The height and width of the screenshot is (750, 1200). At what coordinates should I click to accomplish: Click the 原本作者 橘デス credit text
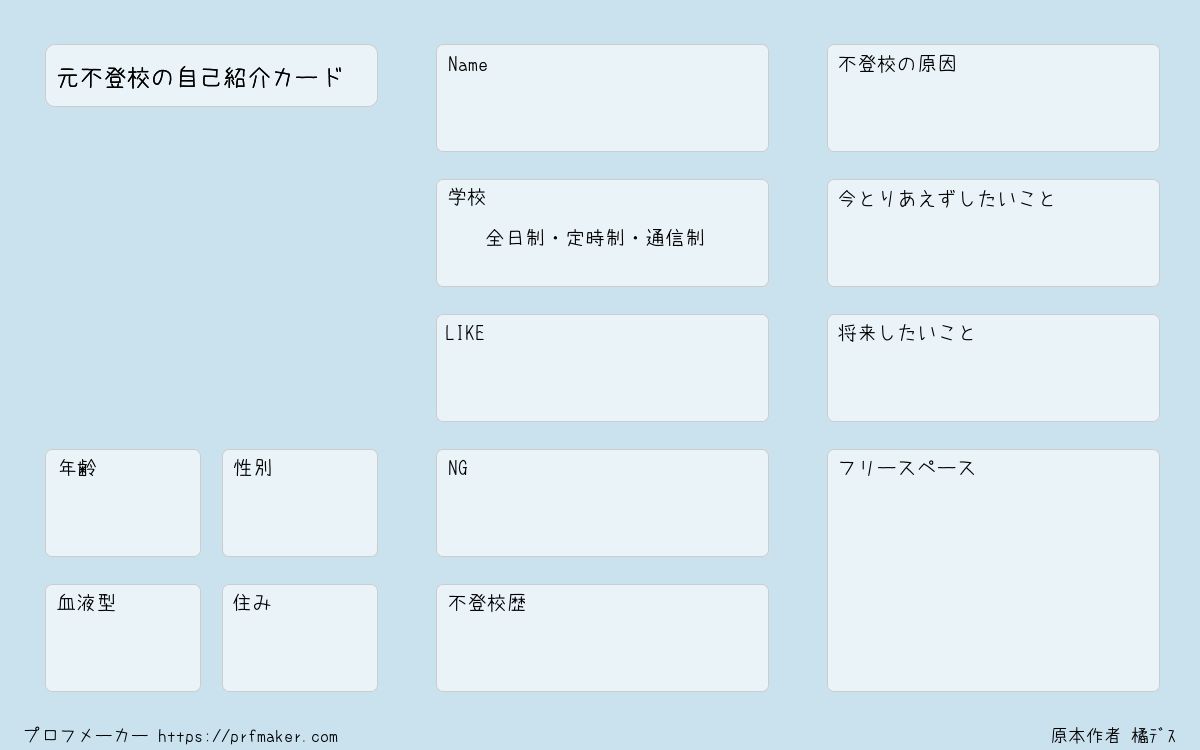pos(1114,736)
